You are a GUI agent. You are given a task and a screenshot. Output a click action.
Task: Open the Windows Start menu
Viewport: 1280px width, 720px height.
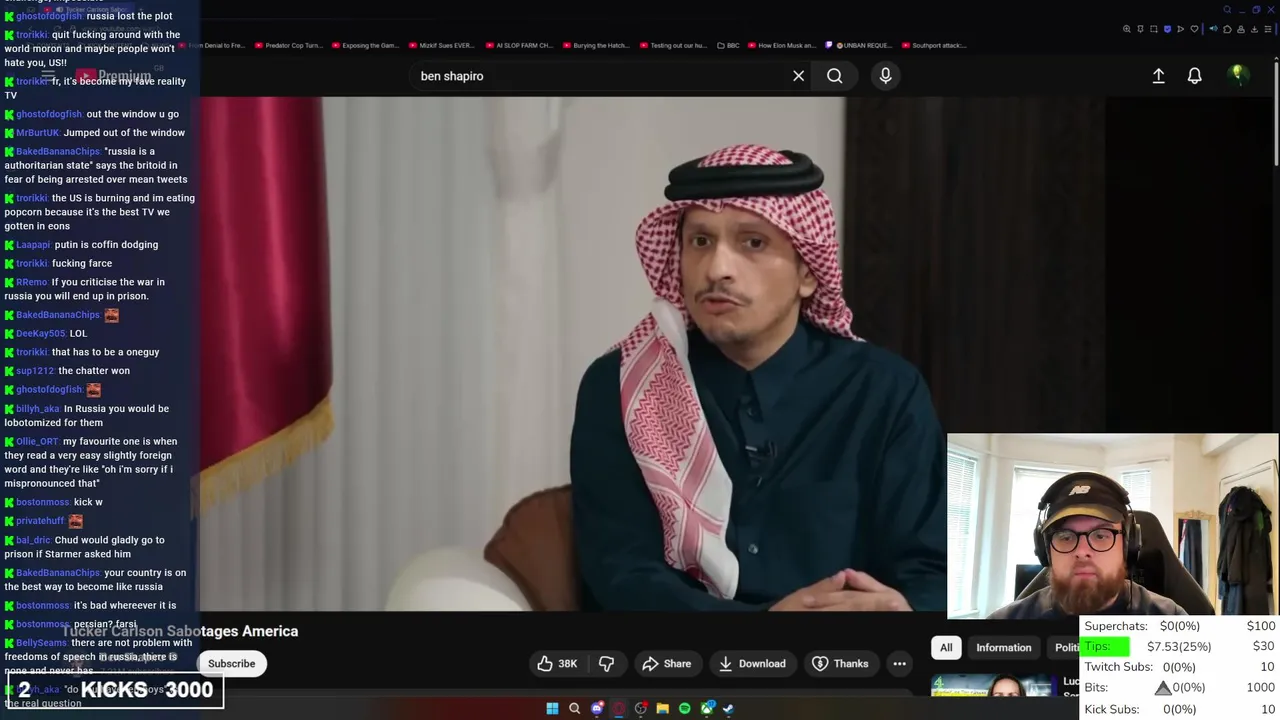(x=552, y=708)
